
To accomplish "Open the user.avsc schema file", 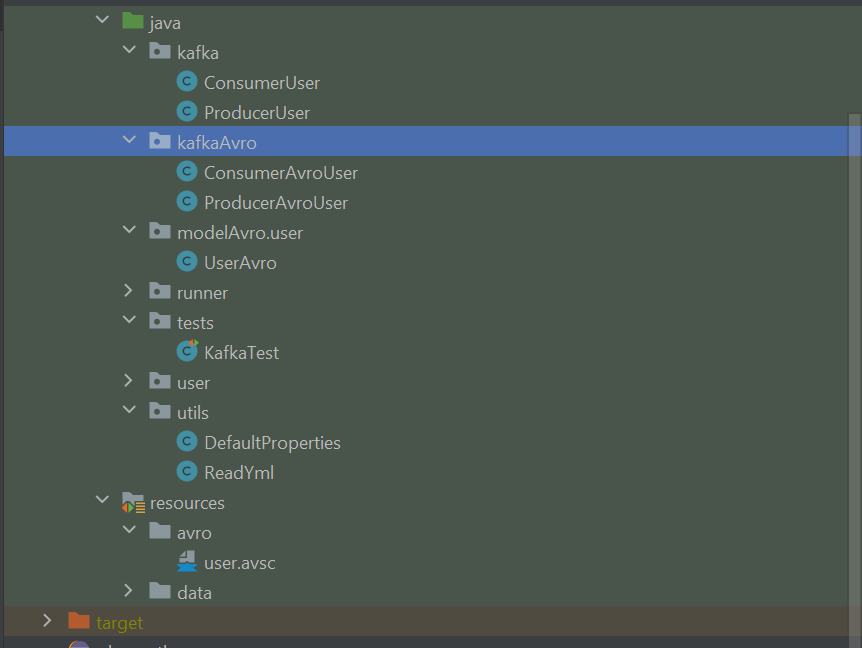I will pos(239,563).
